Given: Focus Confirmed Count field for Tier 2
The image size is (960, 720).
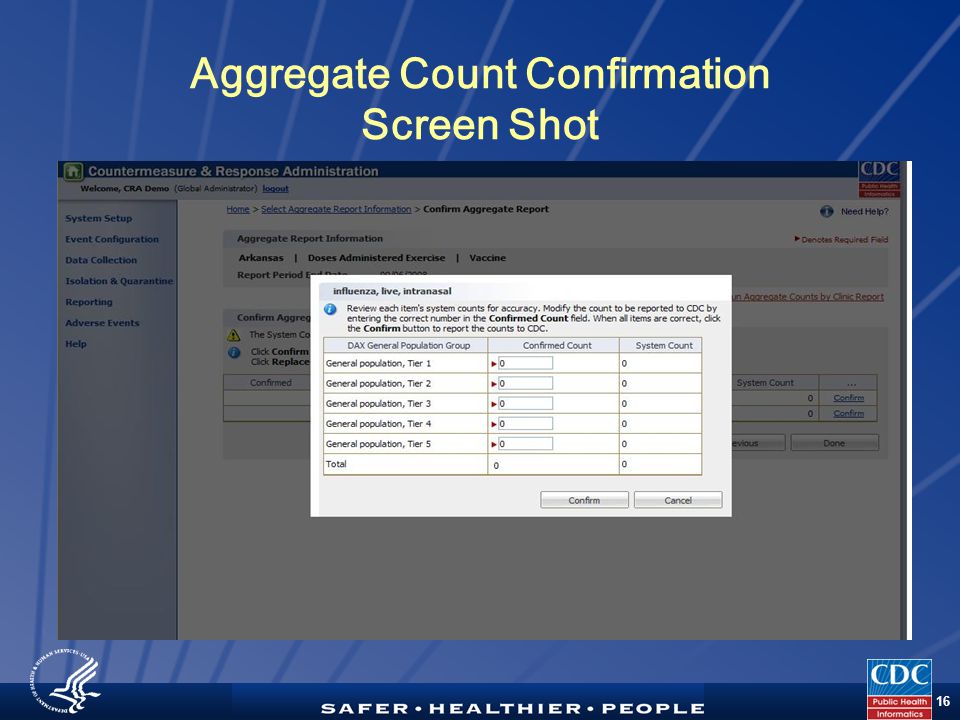Looking at the screenshot, I should point(525,383).
